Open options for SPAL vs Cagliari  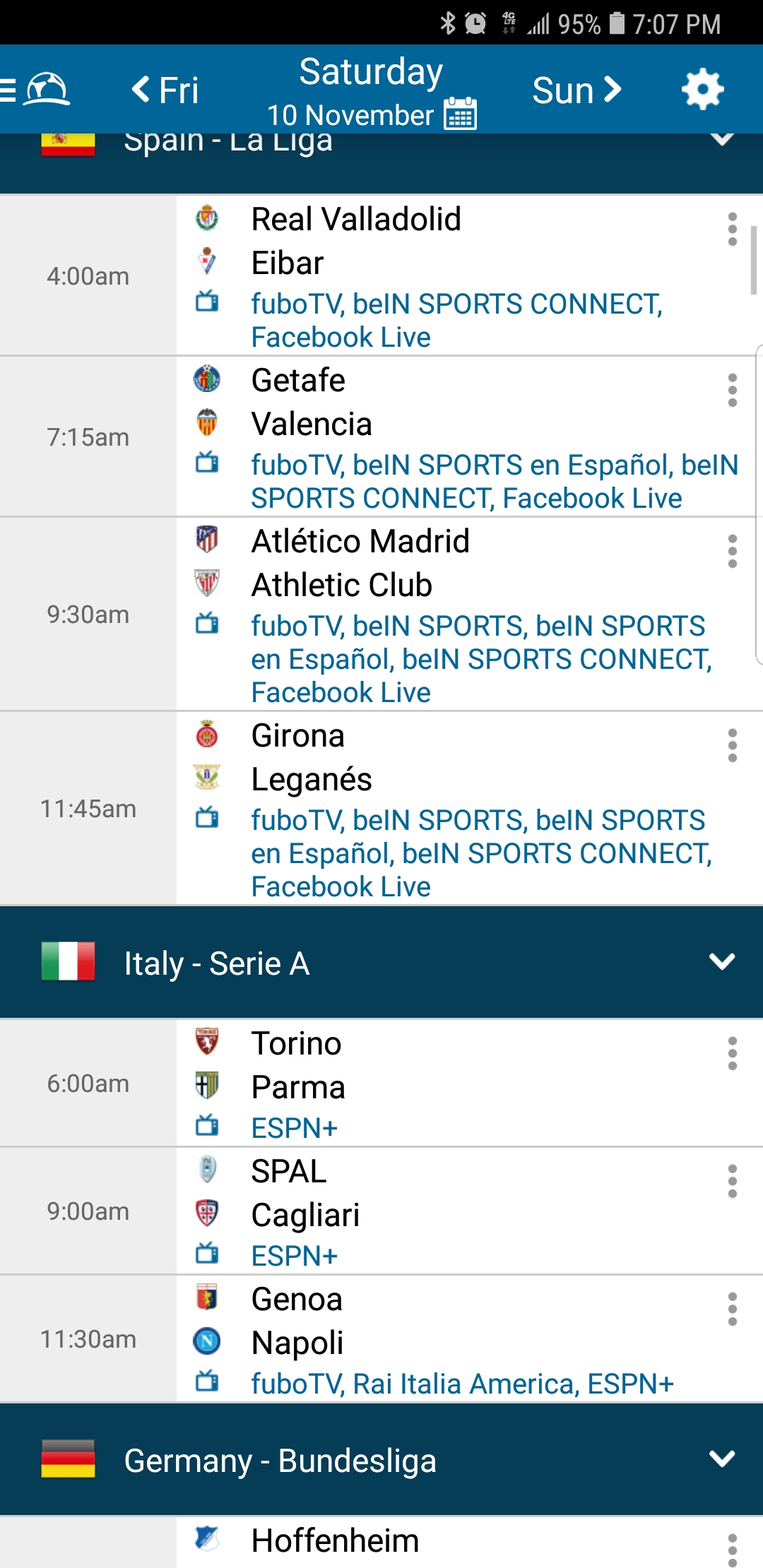tap(732, 1182)
